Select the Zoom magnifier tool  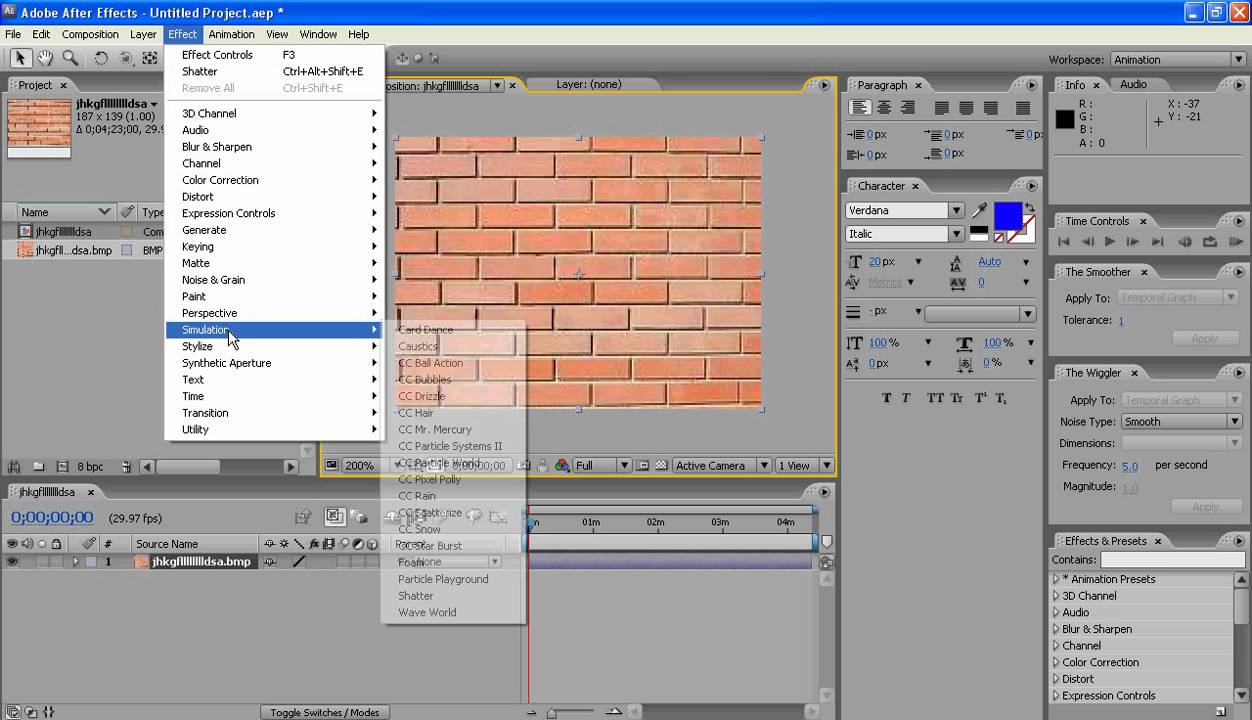tap(70, 58)
